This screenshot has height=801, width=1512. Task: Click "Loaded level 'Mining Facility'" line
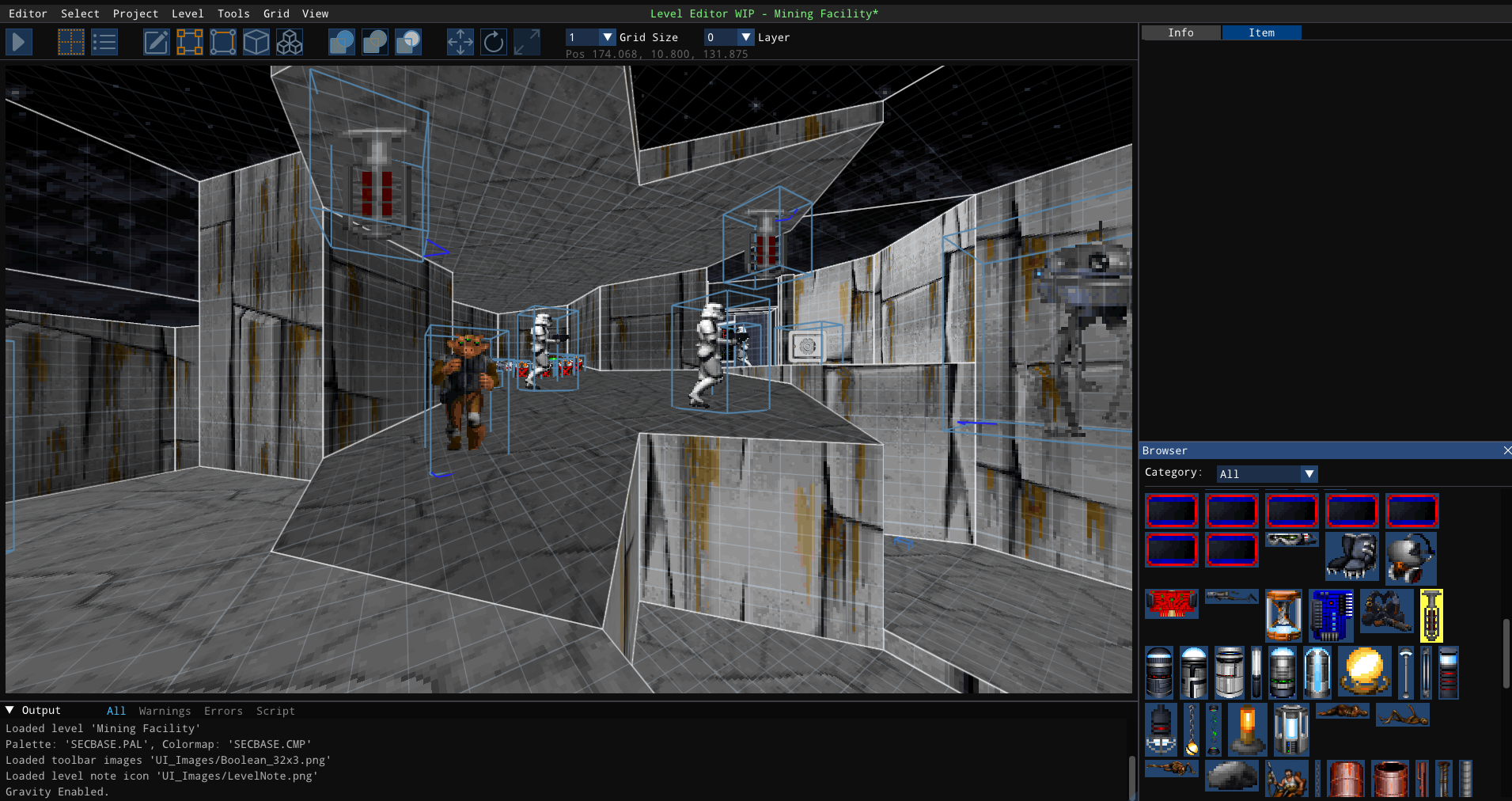coord(103,728)
